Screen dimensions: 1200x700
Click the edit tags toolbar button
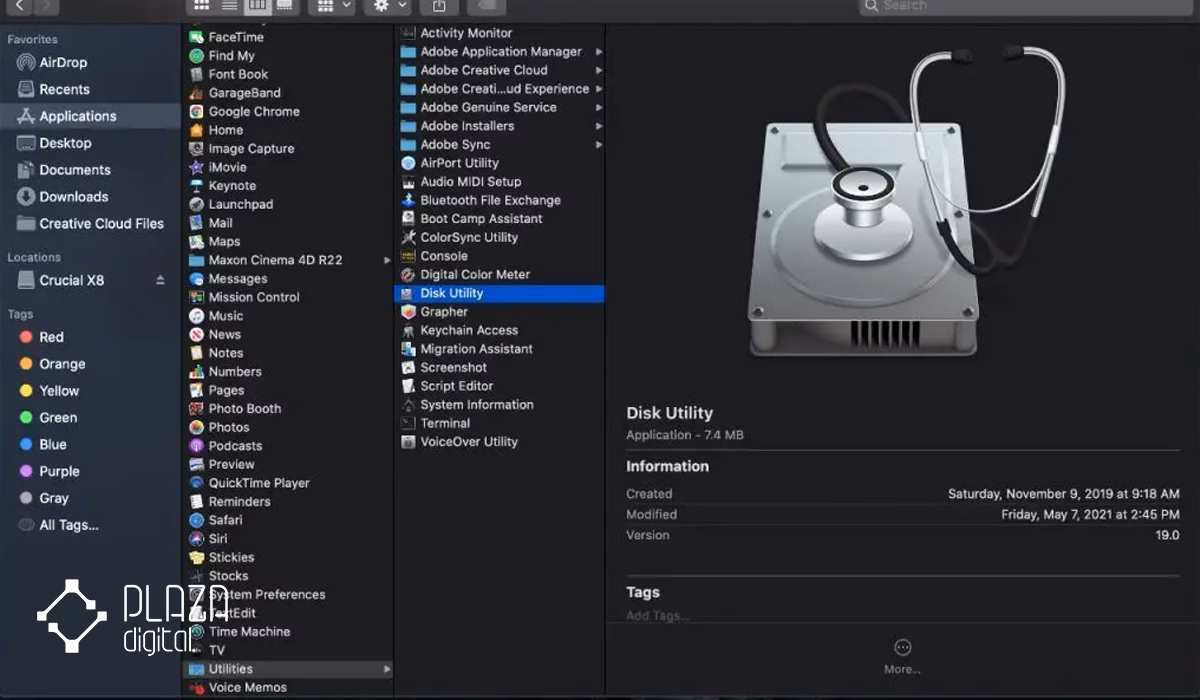pos(488,5)
